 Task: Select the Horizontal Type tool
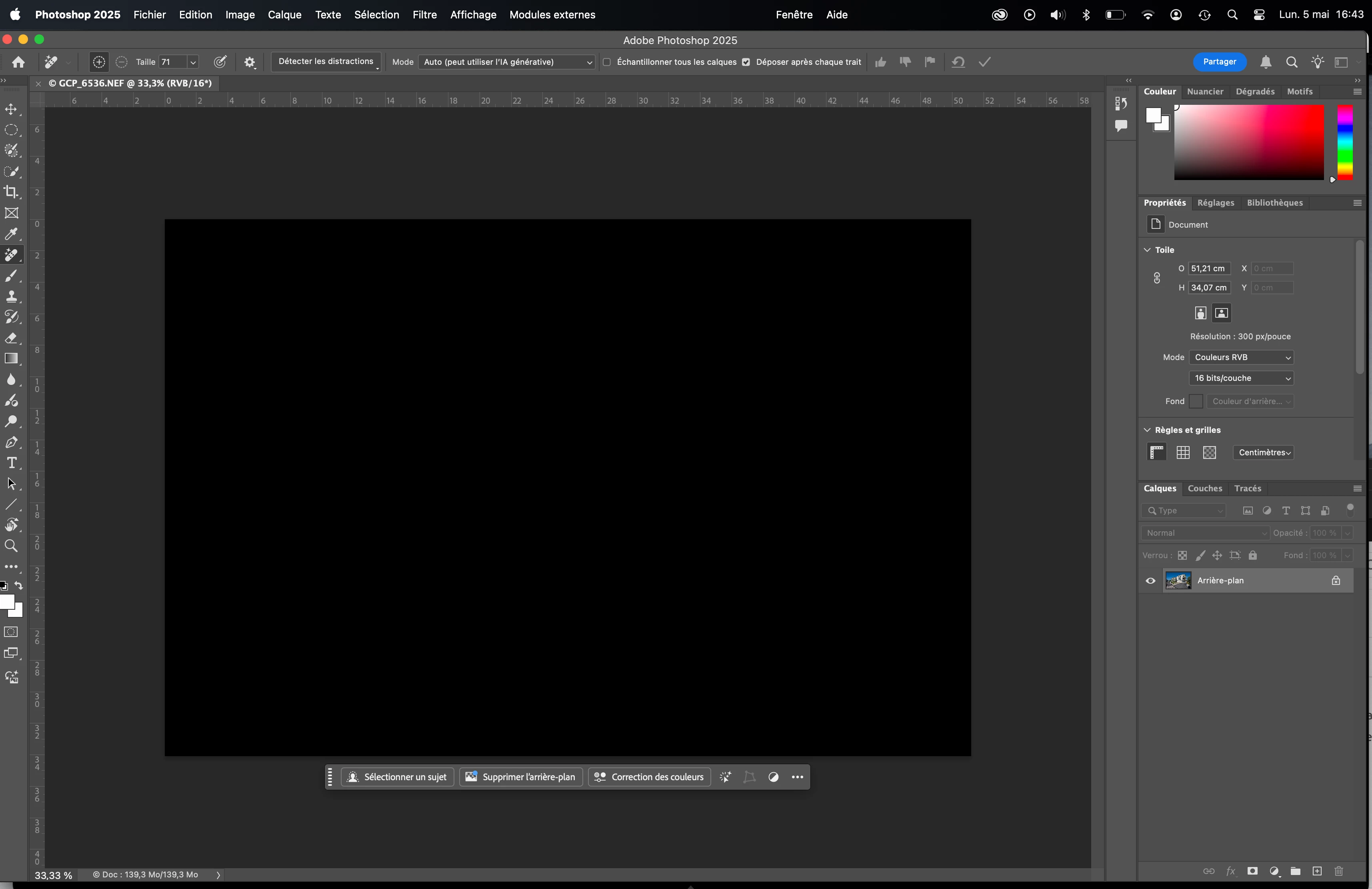11,463
